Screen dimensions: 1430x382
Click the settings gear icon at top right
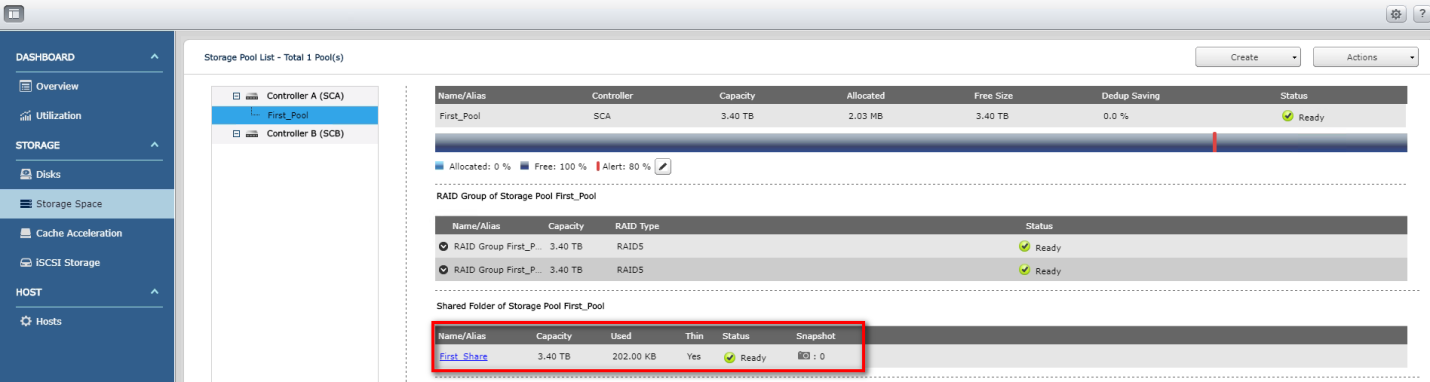coord(1395,14)
